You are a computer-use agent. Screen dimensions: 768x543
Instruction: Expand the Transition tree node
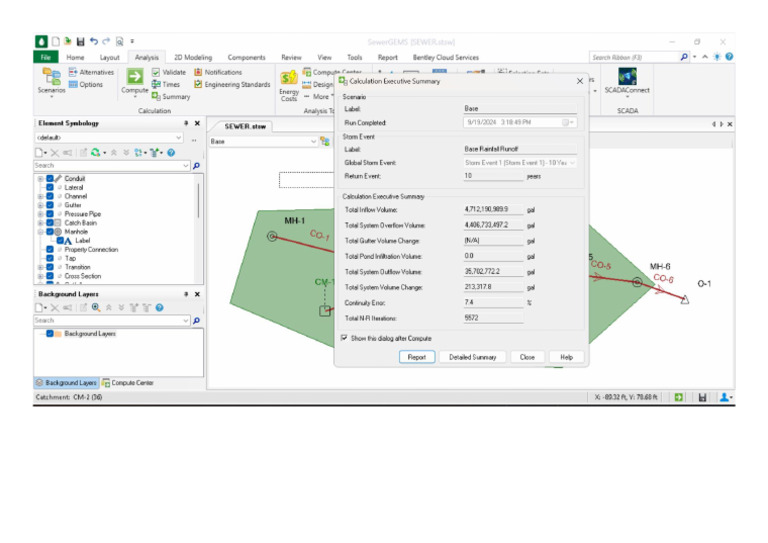click(x=41, y=267)
